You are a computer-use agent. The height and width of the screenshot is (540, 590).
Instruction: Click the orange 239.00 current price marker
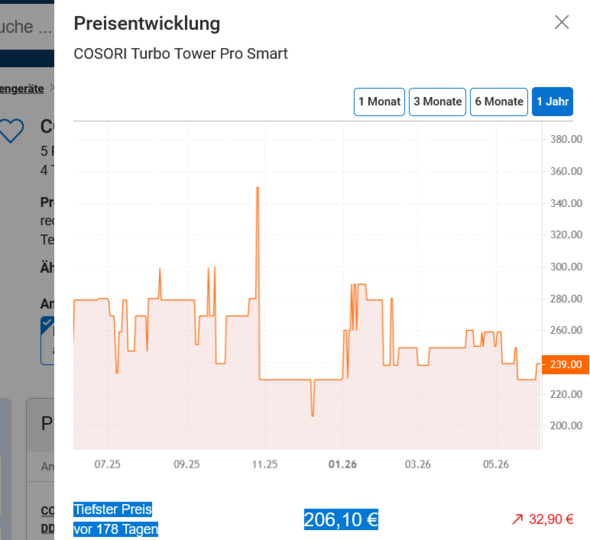click(x=565, y=364)
